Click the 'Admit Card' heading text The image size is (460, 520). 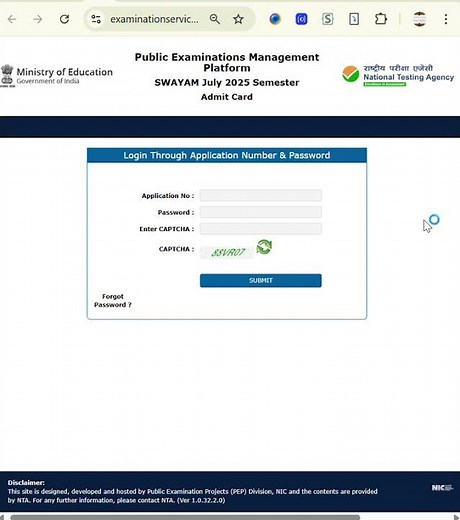point(227,97)
